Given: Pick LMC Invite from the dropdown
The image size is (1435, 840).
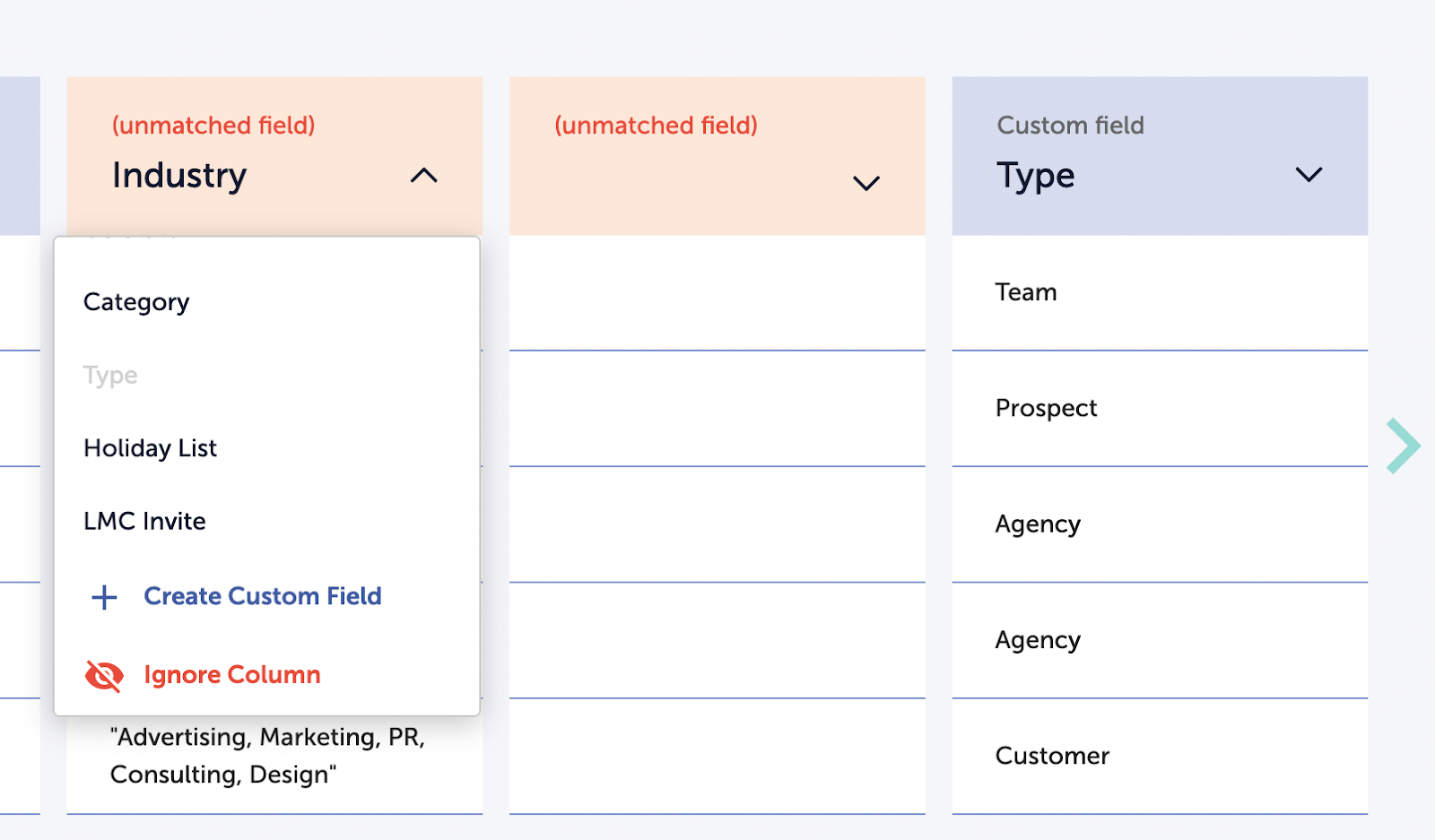Looking at the screenshot, I should pos(144,521).
